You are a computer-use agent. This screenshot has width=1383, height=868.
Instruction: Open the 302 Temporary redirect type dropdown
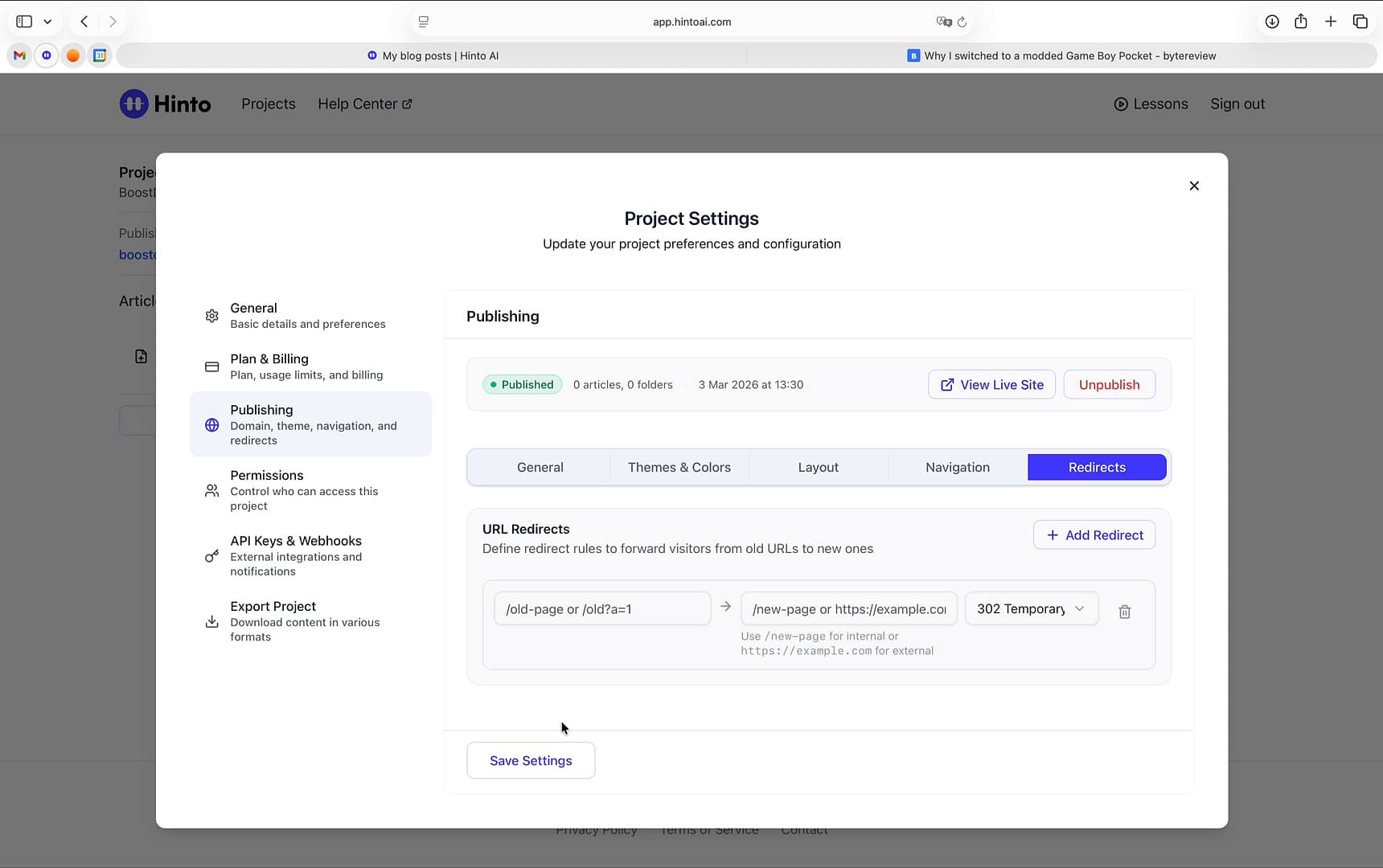click(x=1032, y=608)
